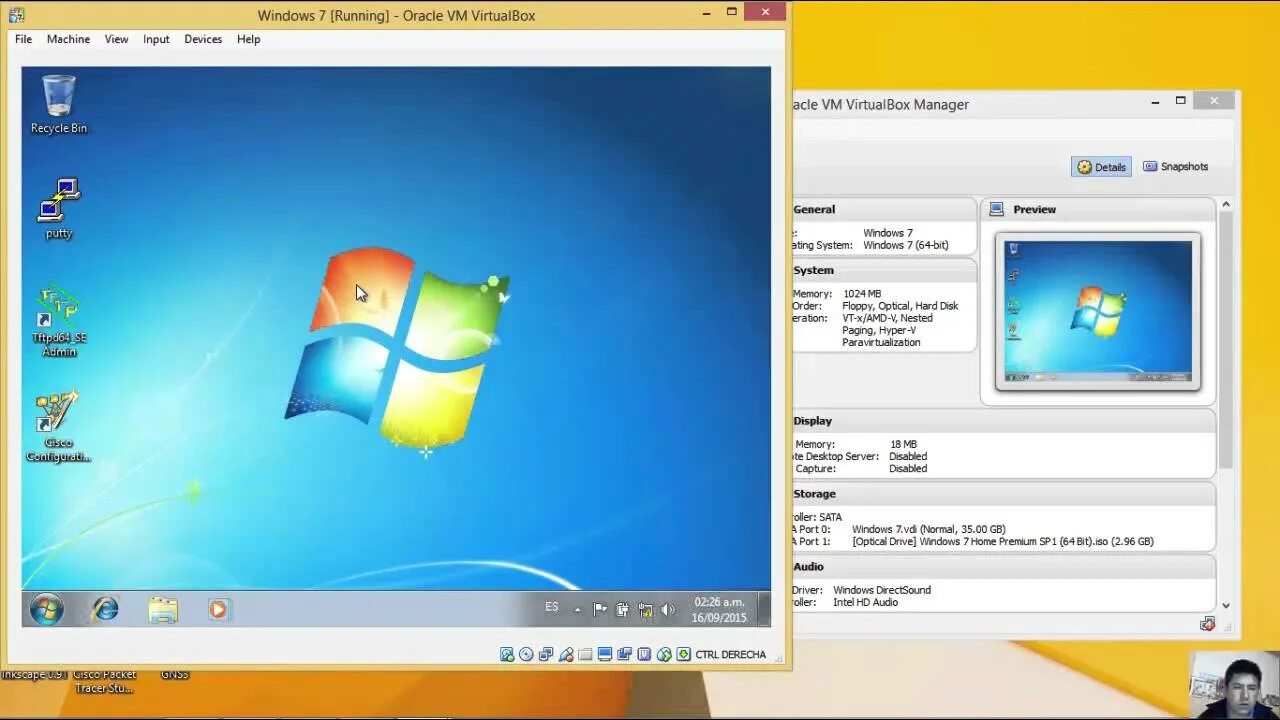Image resolution: width=1280 pixels, height=720 pixels.
Task: Click the USB devices status icon
Action: coord(566,654)
